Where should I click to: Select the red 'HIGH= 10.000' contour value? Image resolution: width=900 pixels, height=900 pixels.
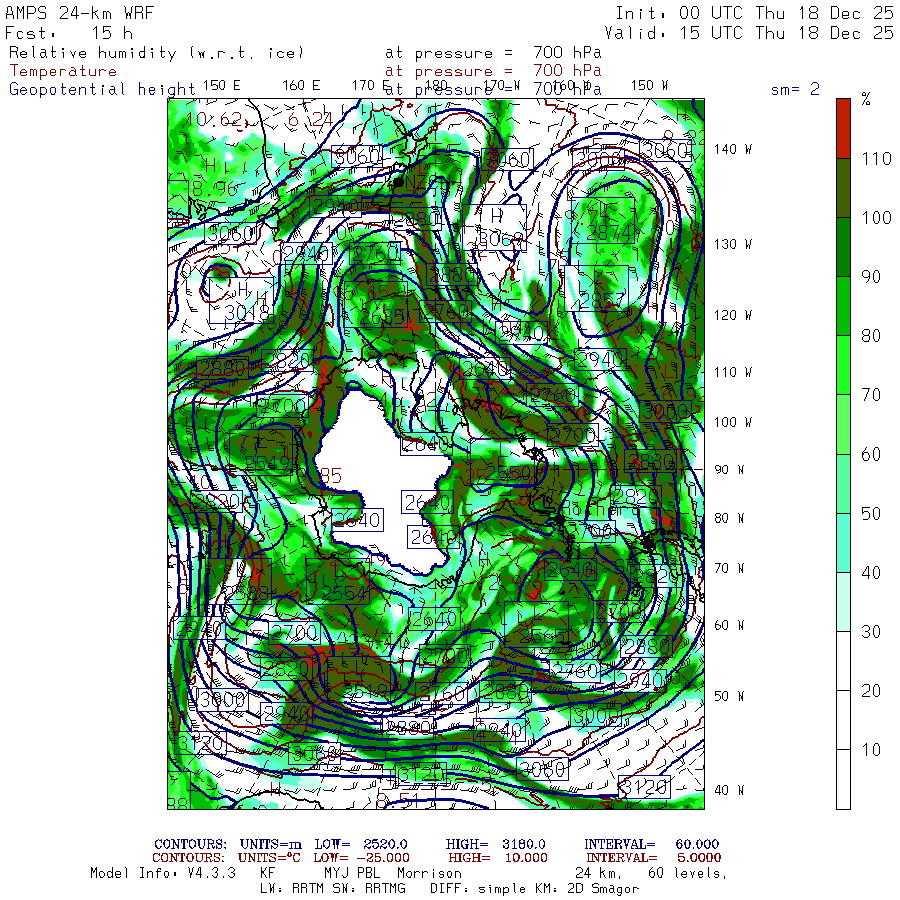498,858
